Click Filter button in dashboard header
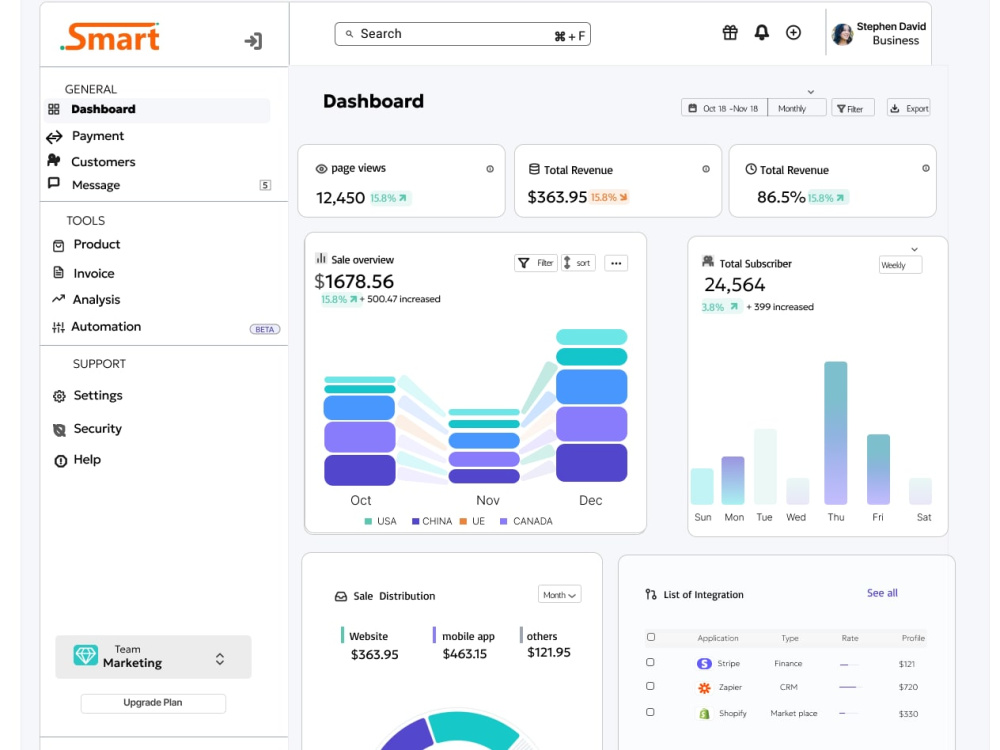This screenshot has height=750, width=1000. [853, 108]
